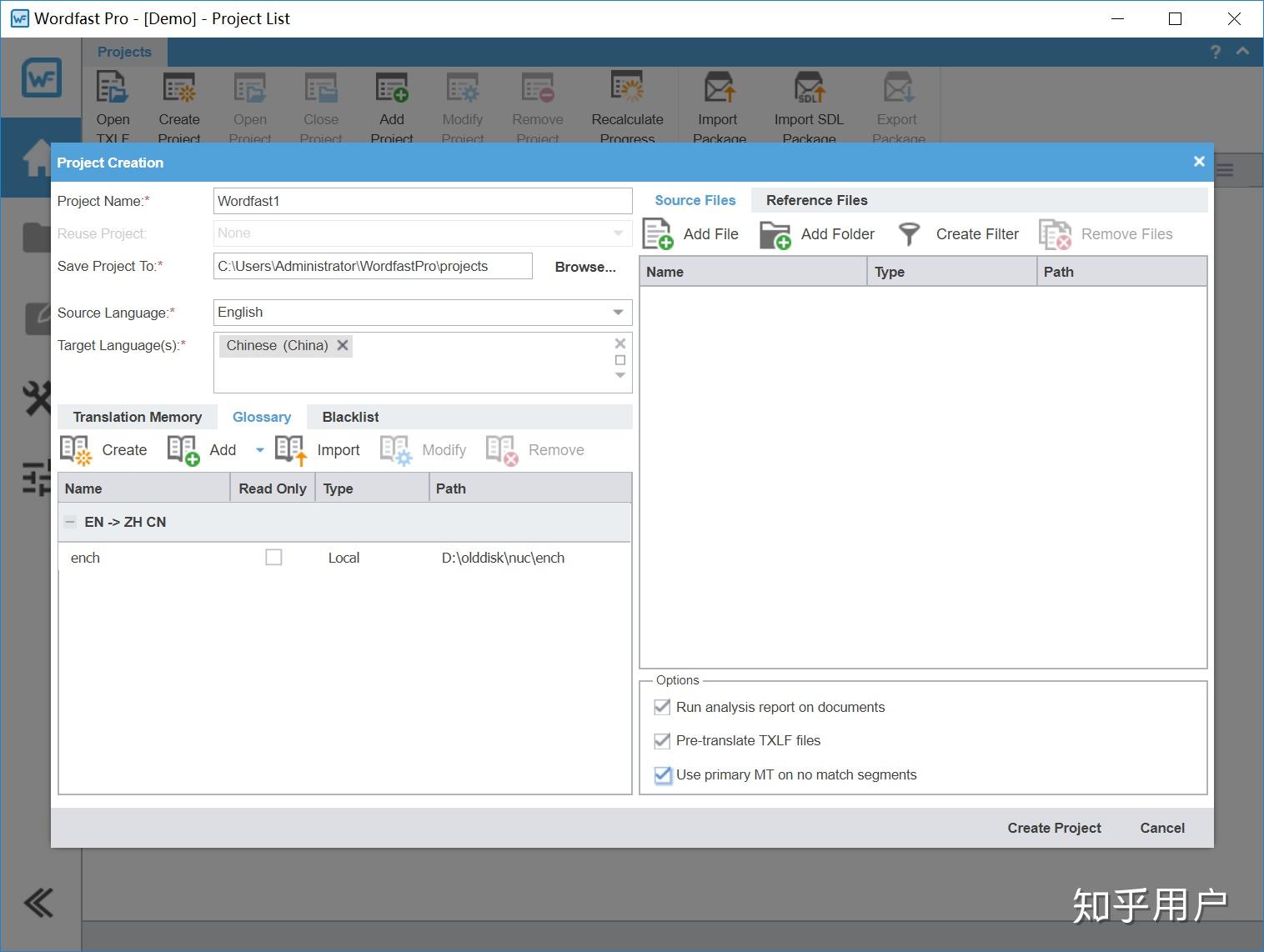1264x952 pixels.
Task: Click the Open TXLF ribbon icon
Action: (x=112, y=88)
